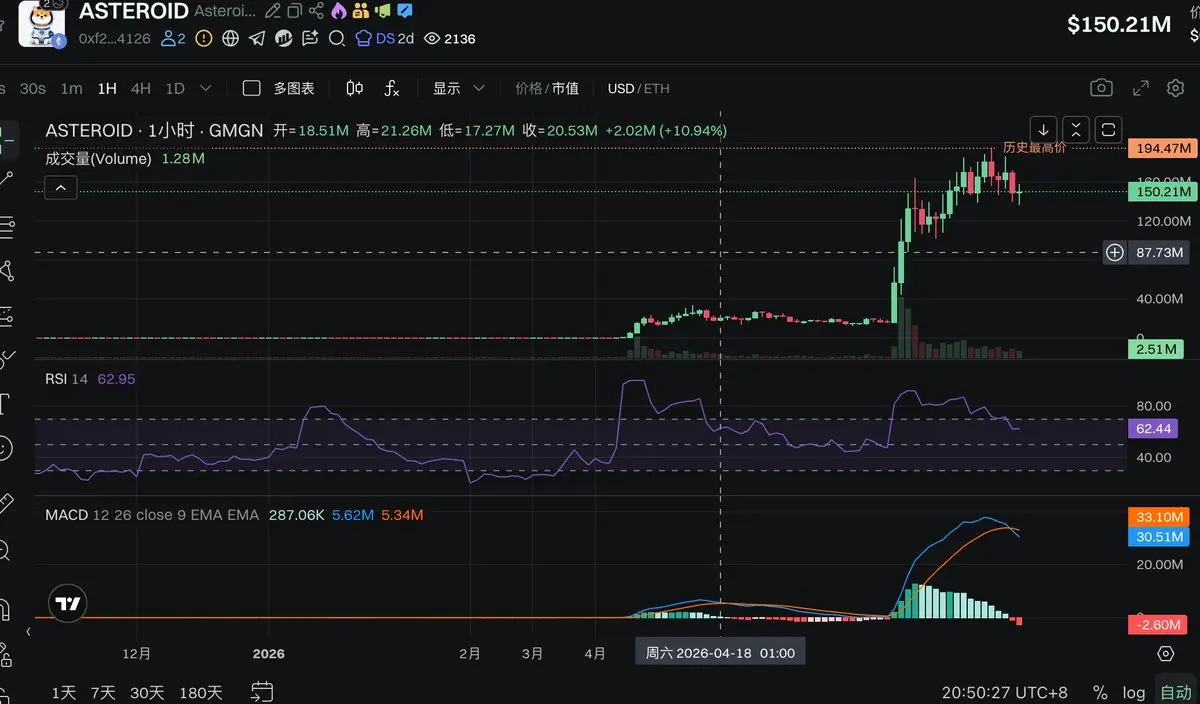This screenshot has width=1200, height=704.
Task: Switch the denomination to ETH
Action: click(x=657, y=88)
